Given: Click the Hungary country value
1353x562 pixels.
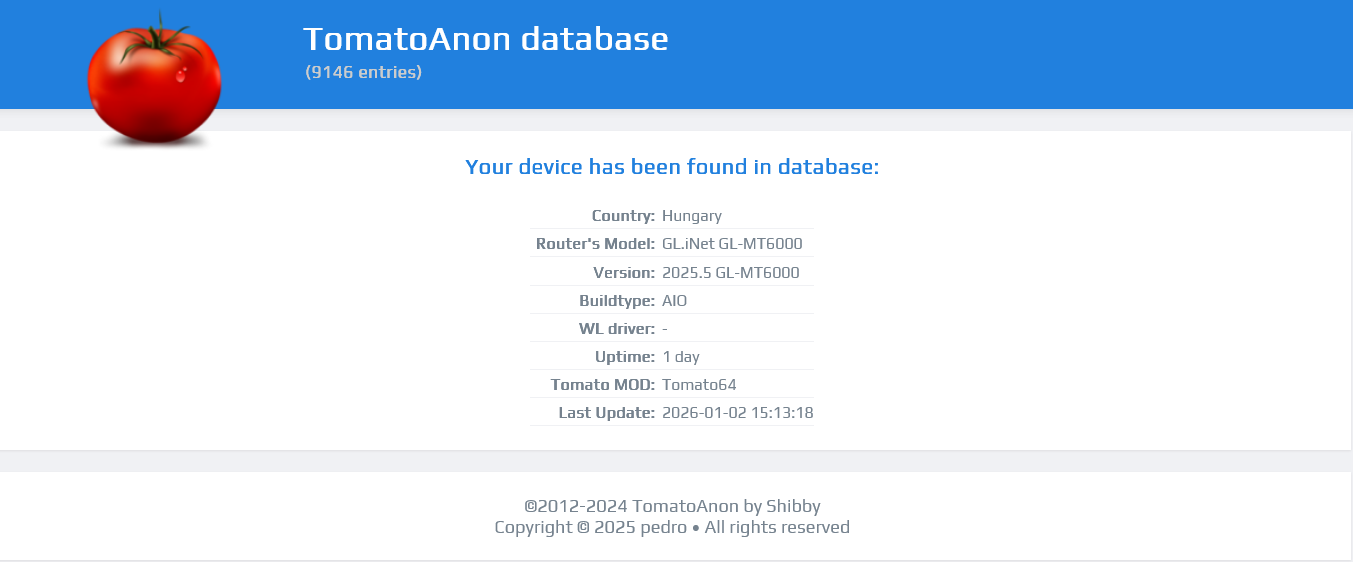Looking at the screenshot, I should click(x=692, y=216).
